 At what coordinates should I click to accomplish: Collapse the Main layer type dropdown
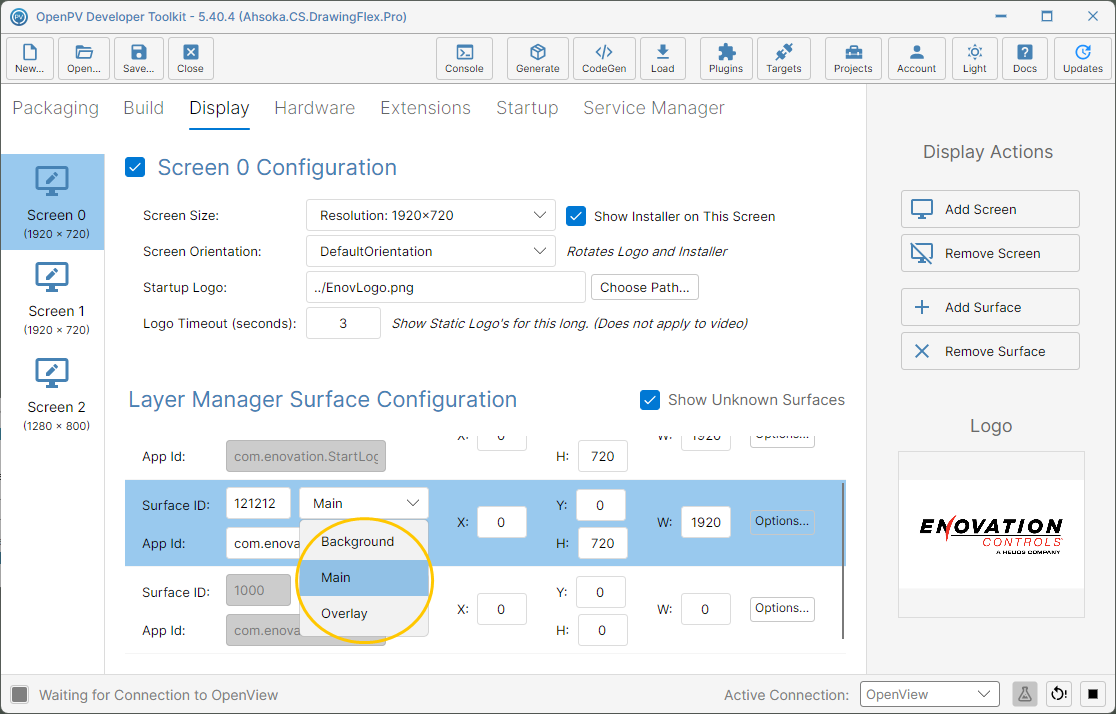pos(364,503)
